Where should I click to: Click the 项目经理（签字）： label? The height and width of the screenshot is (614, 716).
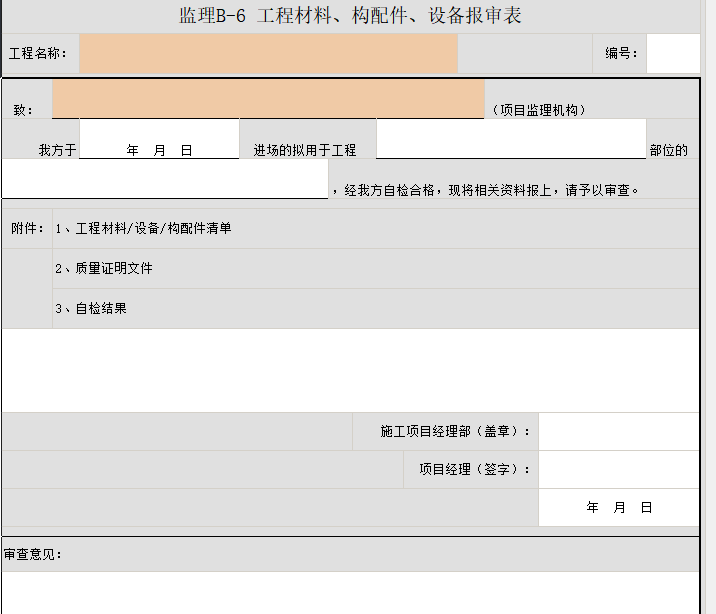coord(474,469)
